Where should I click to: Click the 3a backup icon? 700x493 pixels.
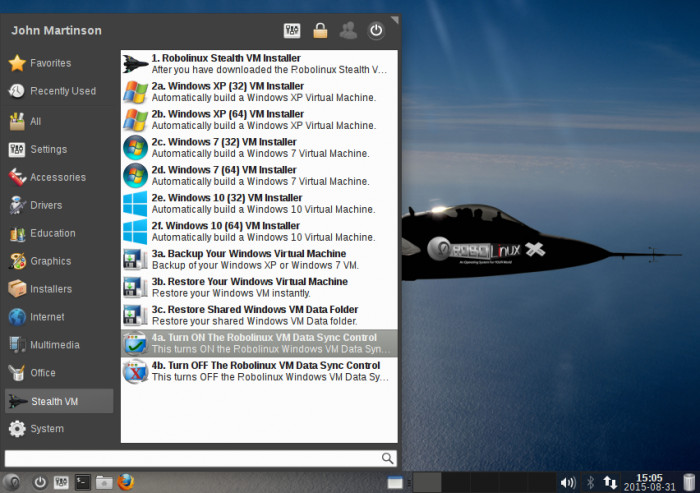135,259
